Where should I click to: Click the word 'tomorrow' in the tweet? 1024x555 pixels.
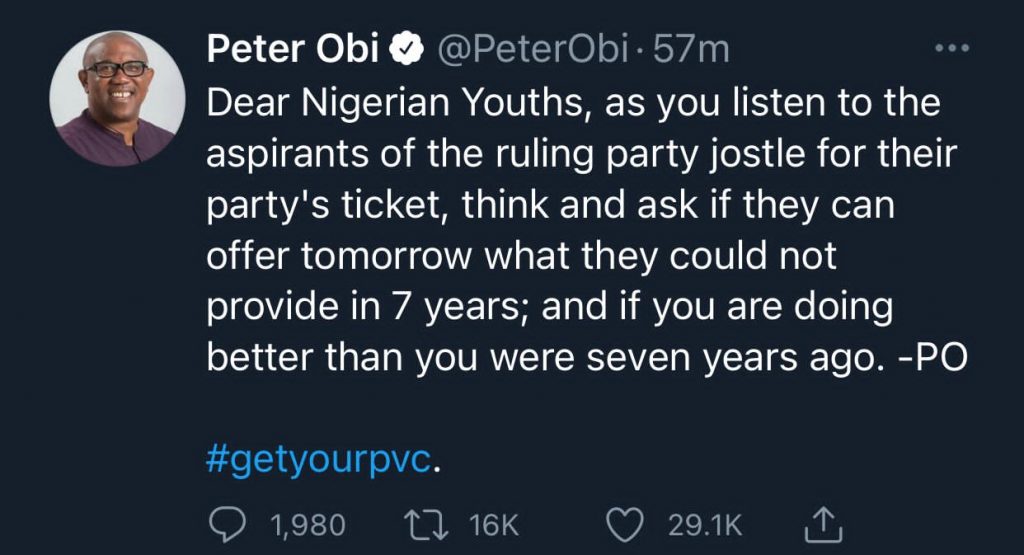click(386, 255)
